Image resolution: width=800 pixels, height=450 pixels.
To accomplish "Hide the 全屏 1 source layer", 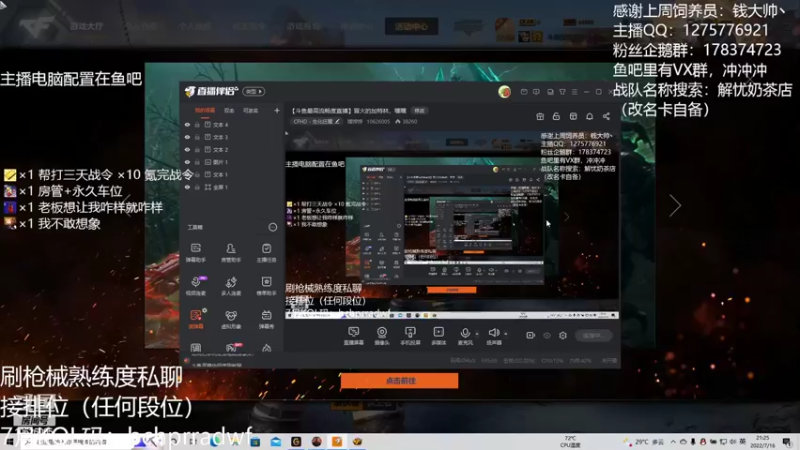I will coord(187,187).
